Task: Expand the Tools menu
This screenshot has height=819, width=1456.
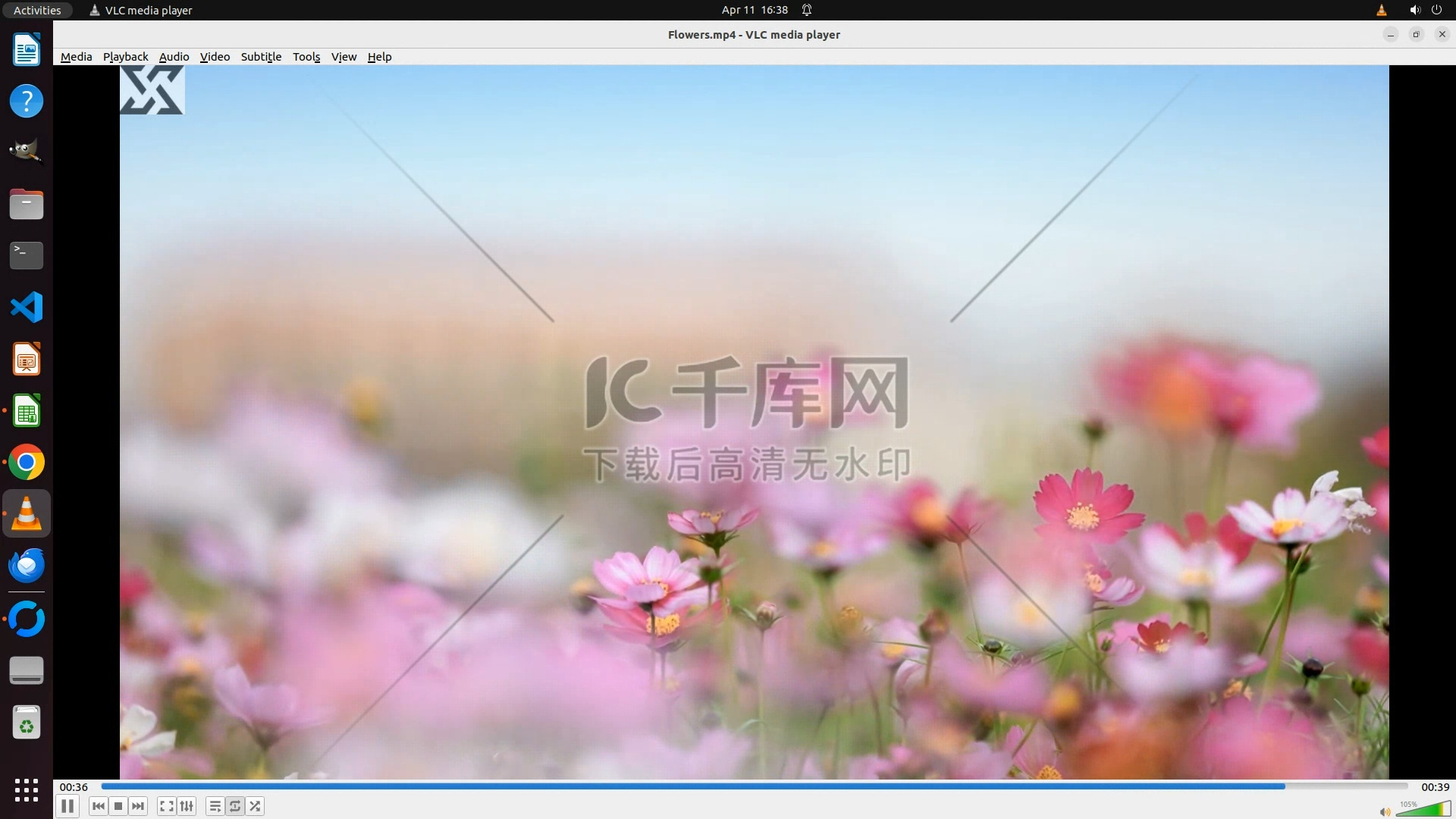Action: (306, 57)
